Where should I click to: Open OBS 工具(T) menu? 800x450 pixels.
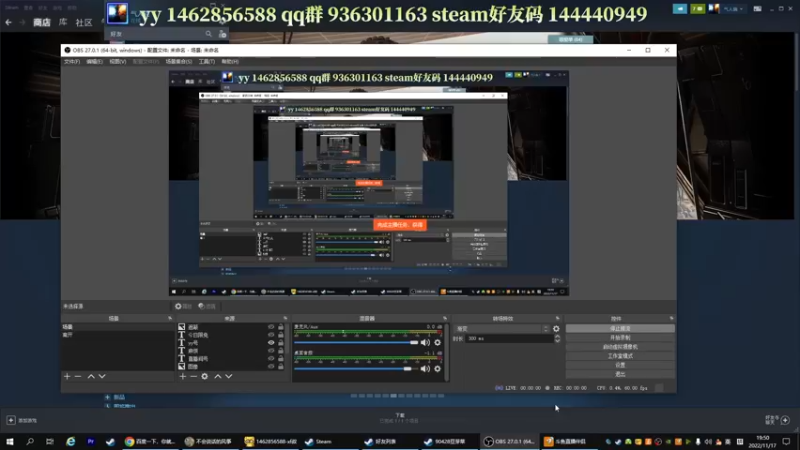207,62
